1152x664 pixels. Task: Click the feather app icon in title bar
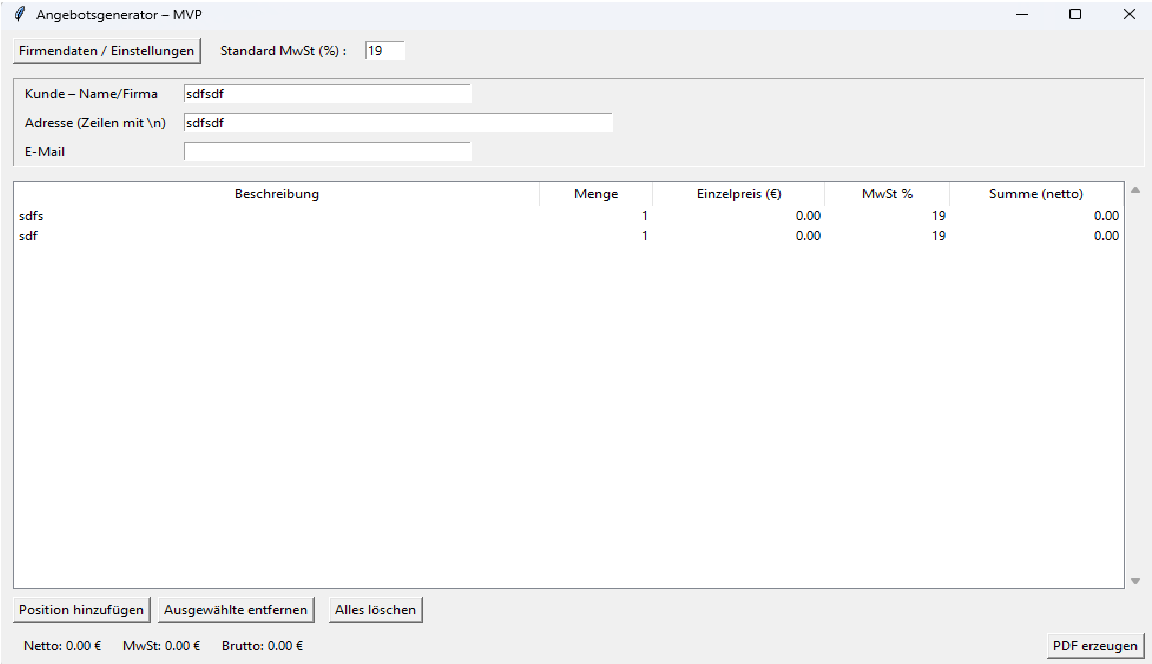(x=19, y=15)
